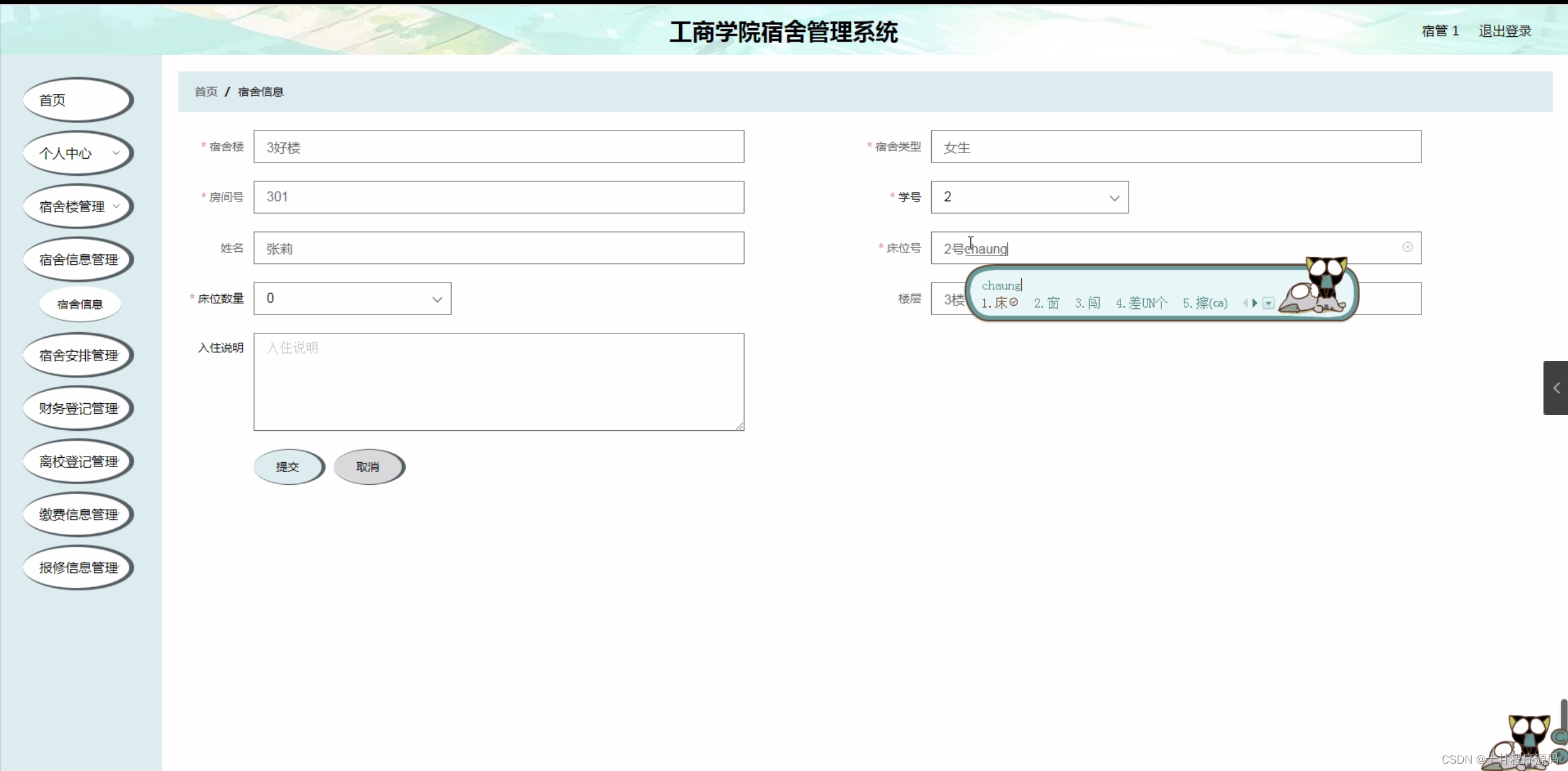
Task: Submit the form with 提交
Action: coord(287,467)
